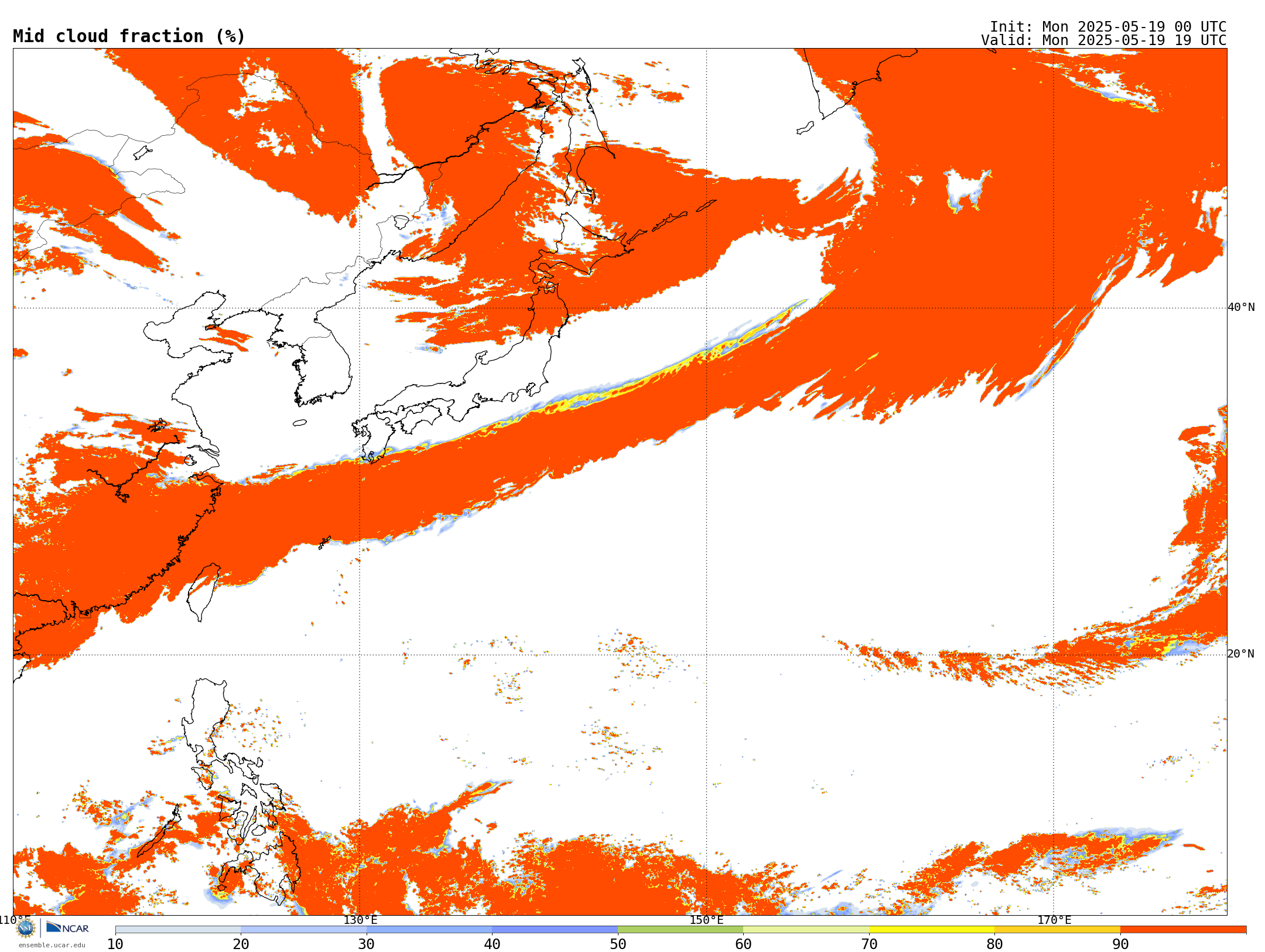The width and height of the screenshot is (1265, 952).
Task: Click the 80-90 gold colorbar segment
Action: [1058, 930]
